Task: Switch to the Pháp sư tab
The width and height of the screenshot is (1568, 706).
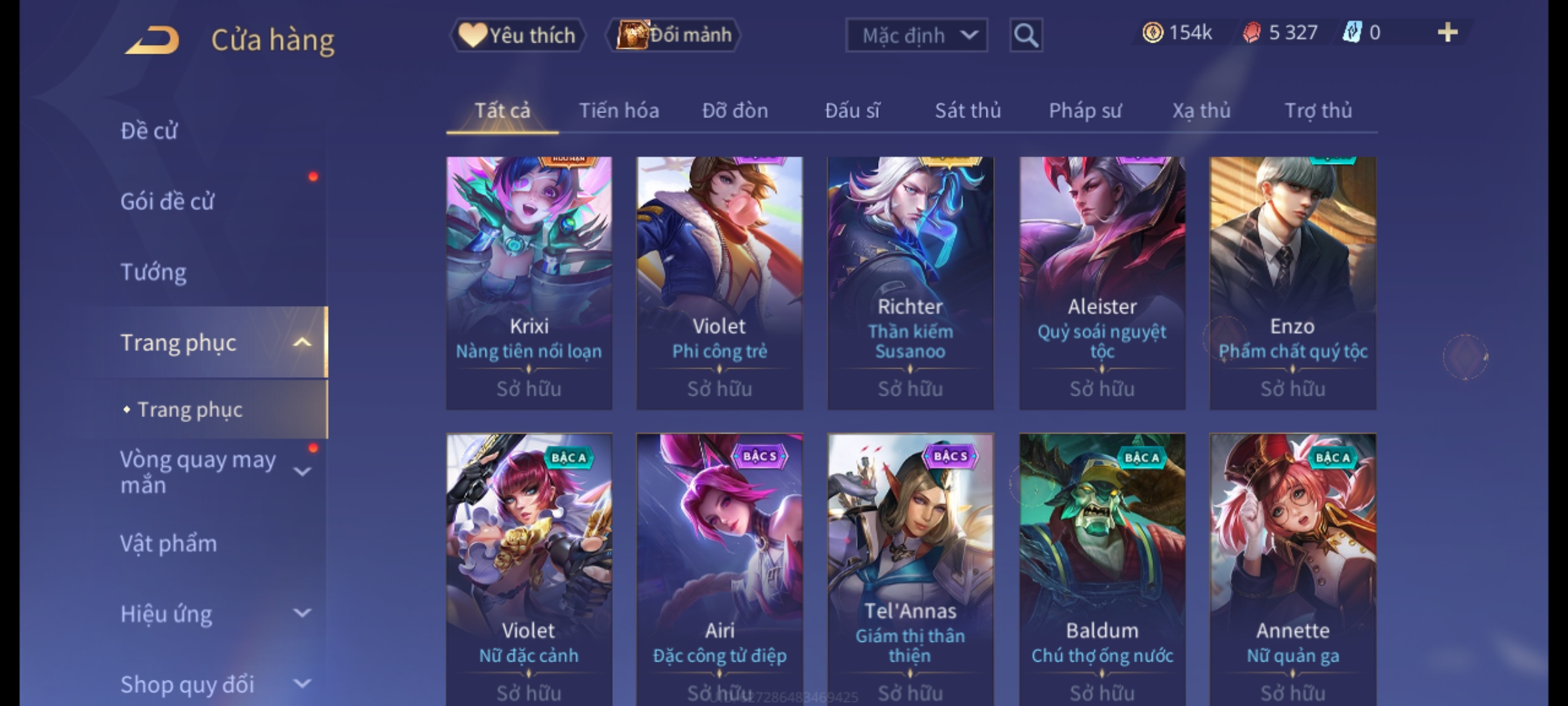Action: 1085,110
